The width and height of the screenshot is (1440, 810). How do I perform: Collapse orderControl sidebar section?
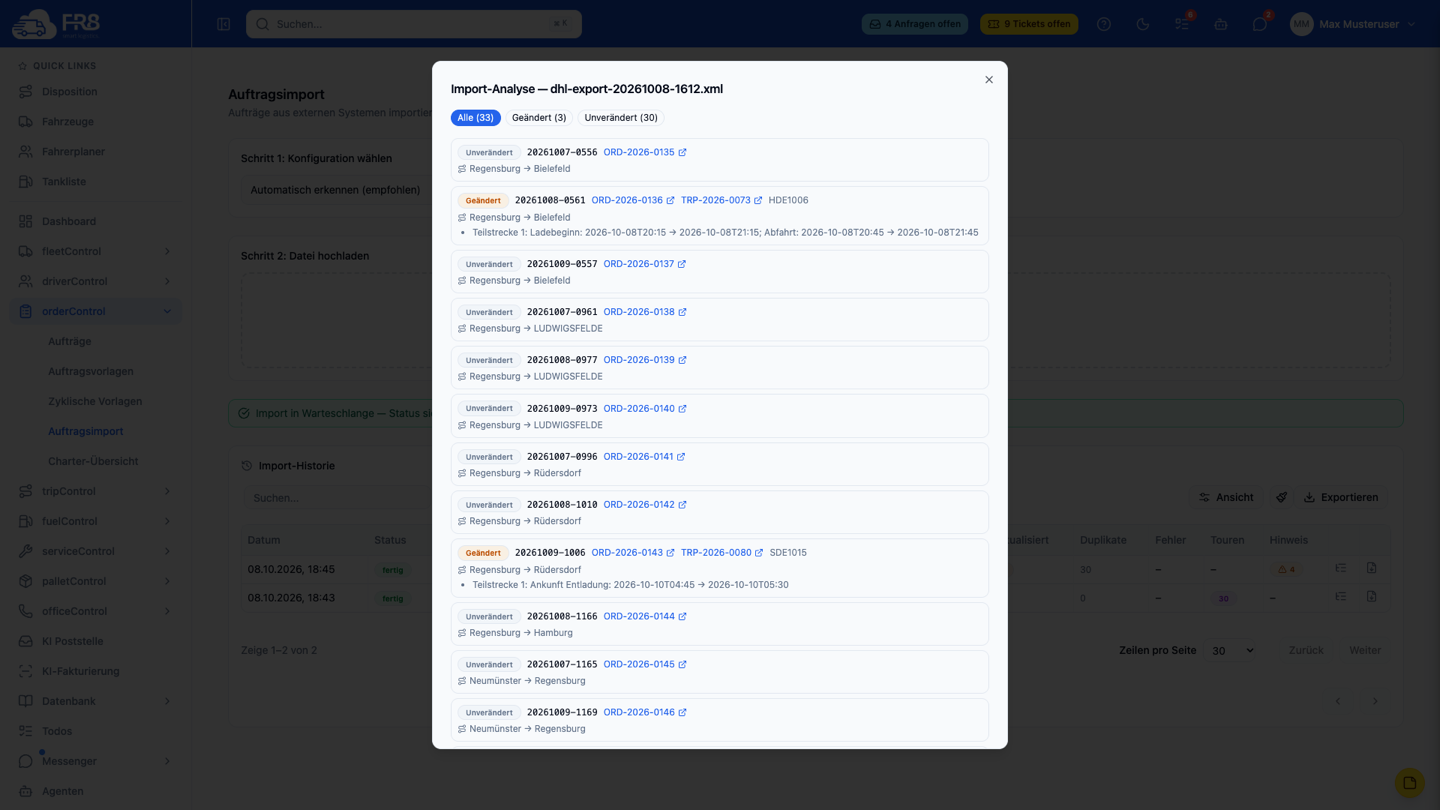(95, 311)
